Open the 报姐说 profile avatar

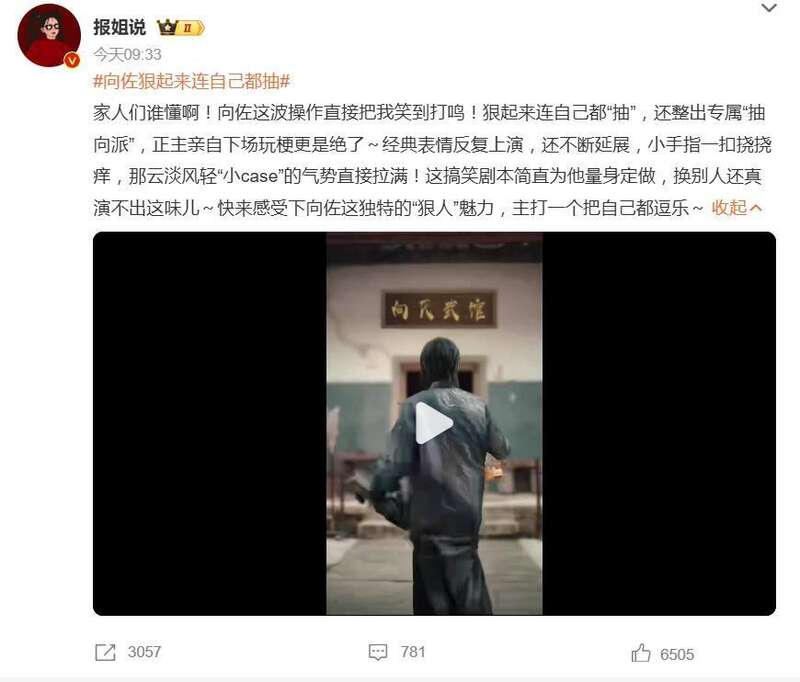click(x=49, y=35)
